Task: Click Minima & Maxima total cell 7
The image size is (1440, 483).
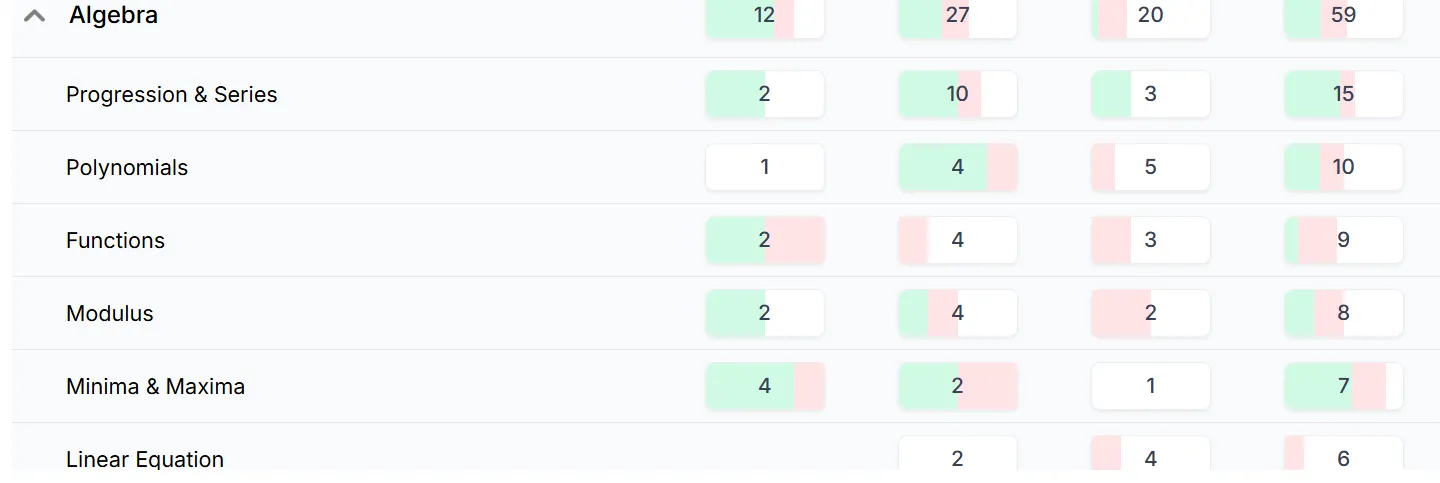Action: (1343, 386)
